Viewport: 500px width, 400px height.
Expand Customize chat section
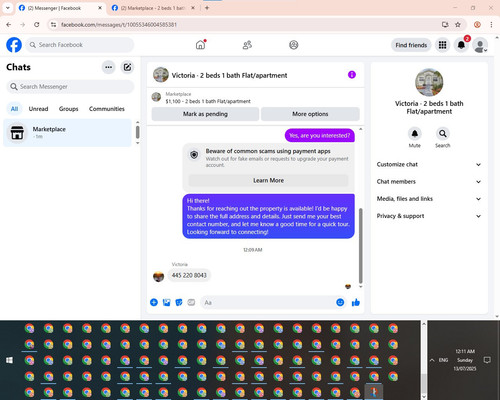coord(429,164)
